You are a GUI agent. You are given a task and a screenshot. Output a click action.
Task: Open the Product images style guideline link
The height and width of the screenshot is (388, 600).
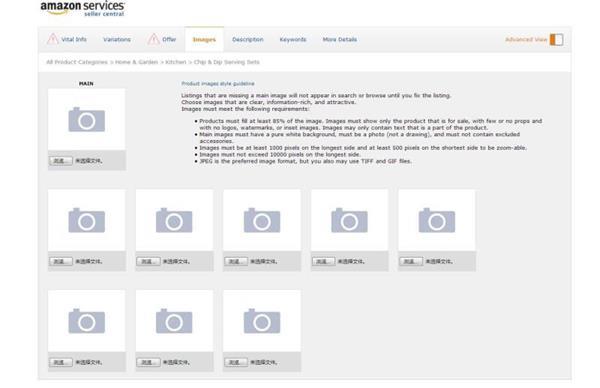point(218,83)
